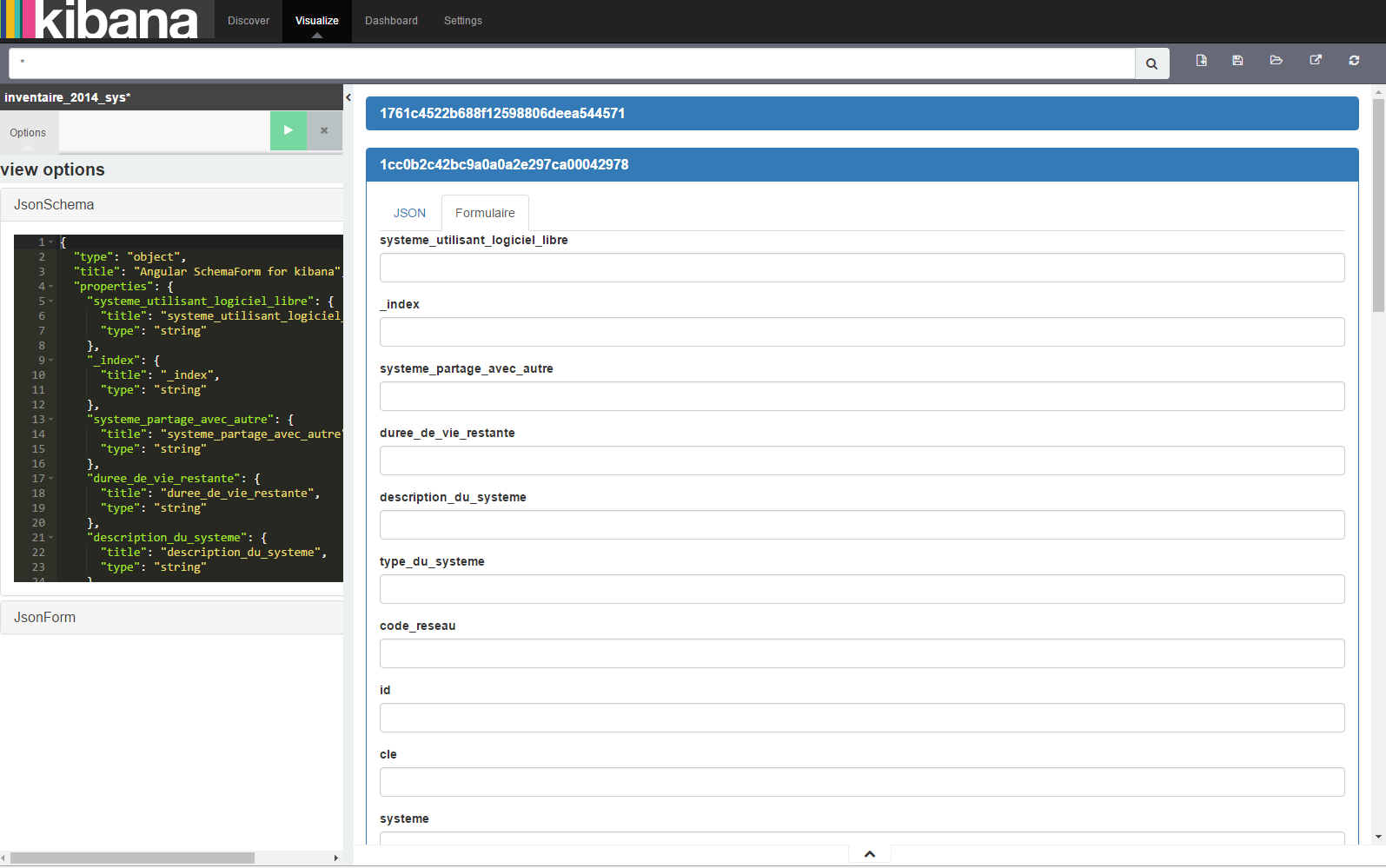Apply changes with green play button
The width and height of the screenshot is (1386, 868).
[x=288, y=130]
